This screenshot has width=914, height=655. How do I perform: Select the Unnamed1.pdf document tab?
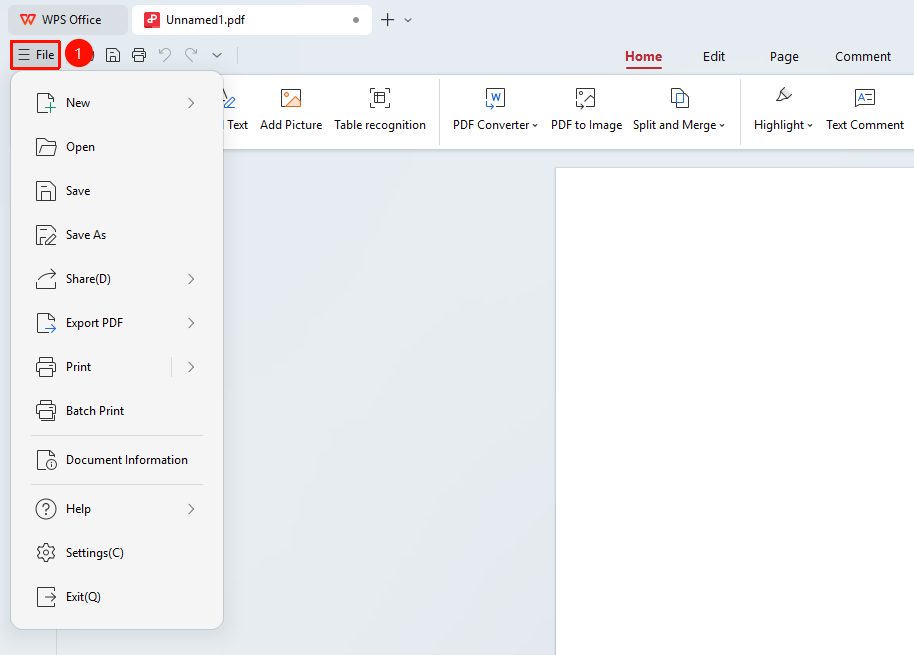252,20
